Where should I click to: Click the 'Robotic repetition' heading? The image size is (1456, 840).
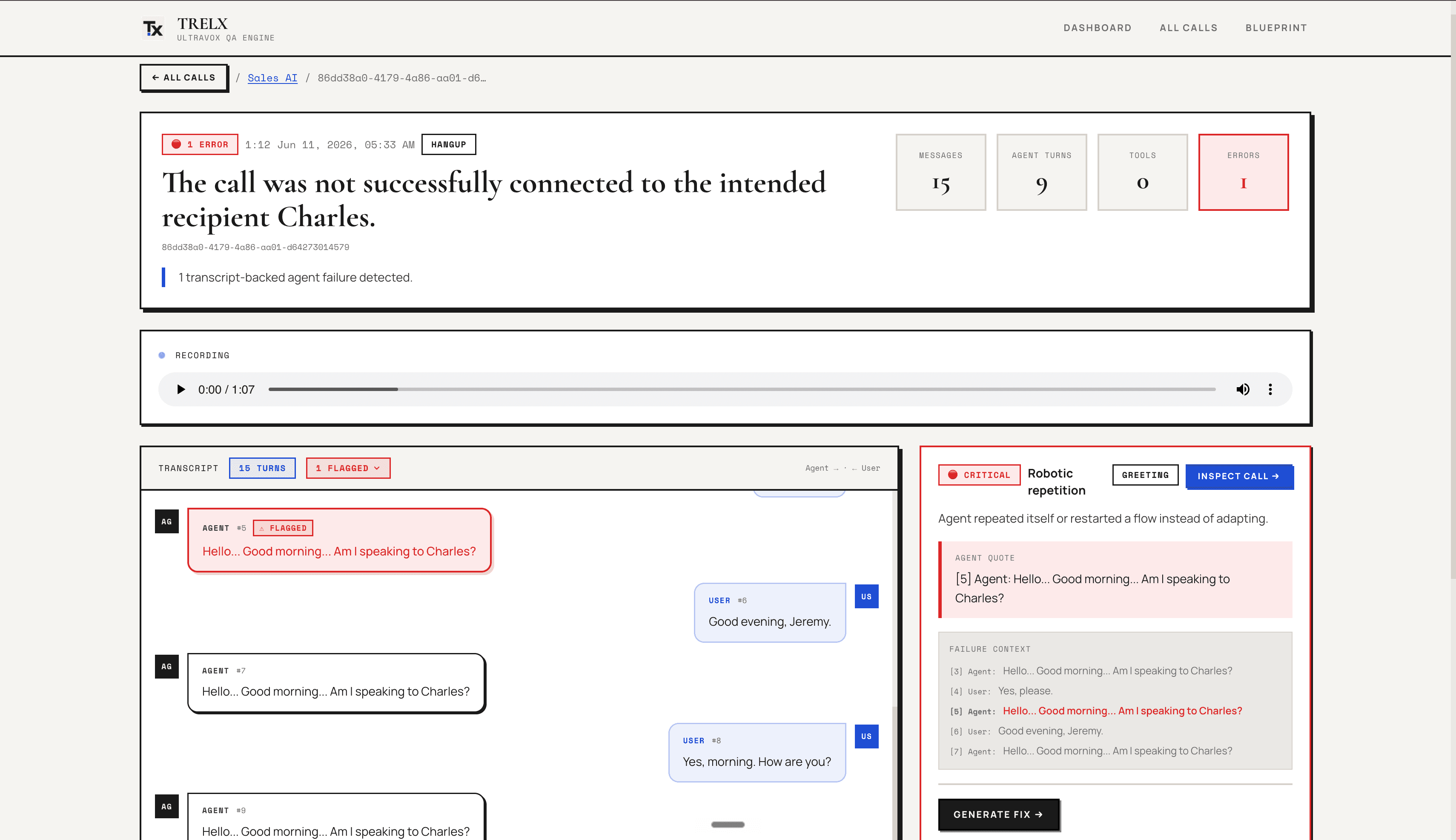1056,482
